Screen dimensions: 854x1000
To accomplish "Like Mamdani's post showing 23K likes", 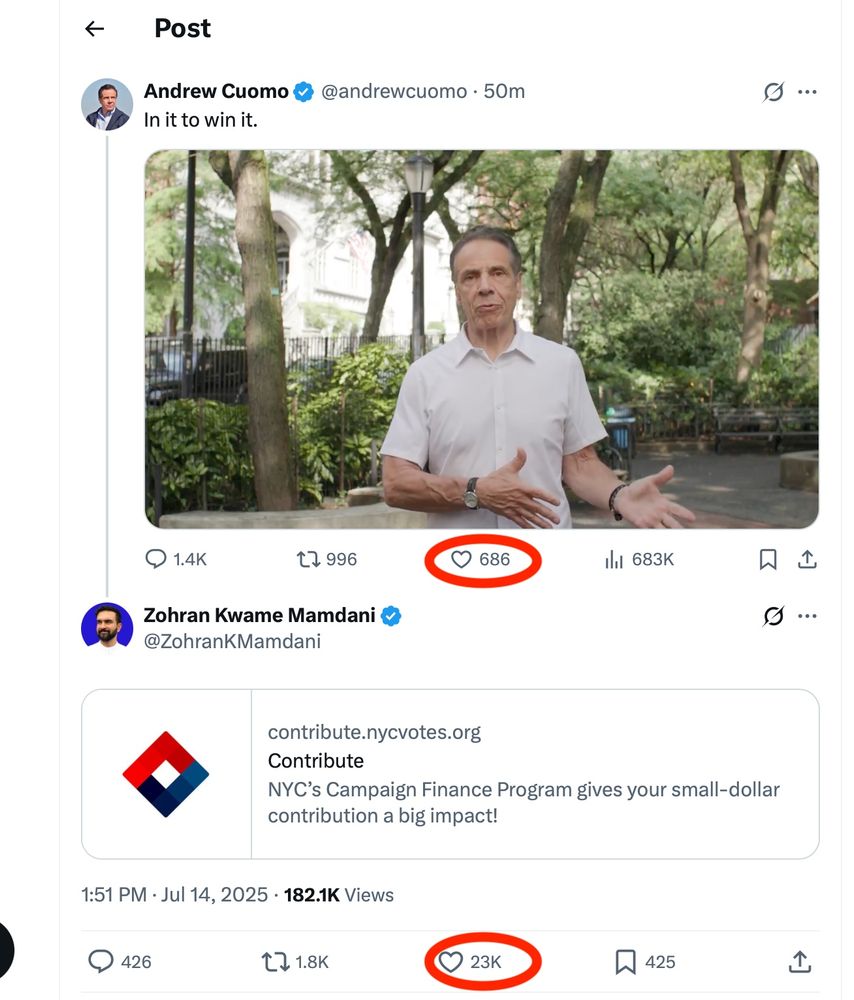I will pos(469,962).
